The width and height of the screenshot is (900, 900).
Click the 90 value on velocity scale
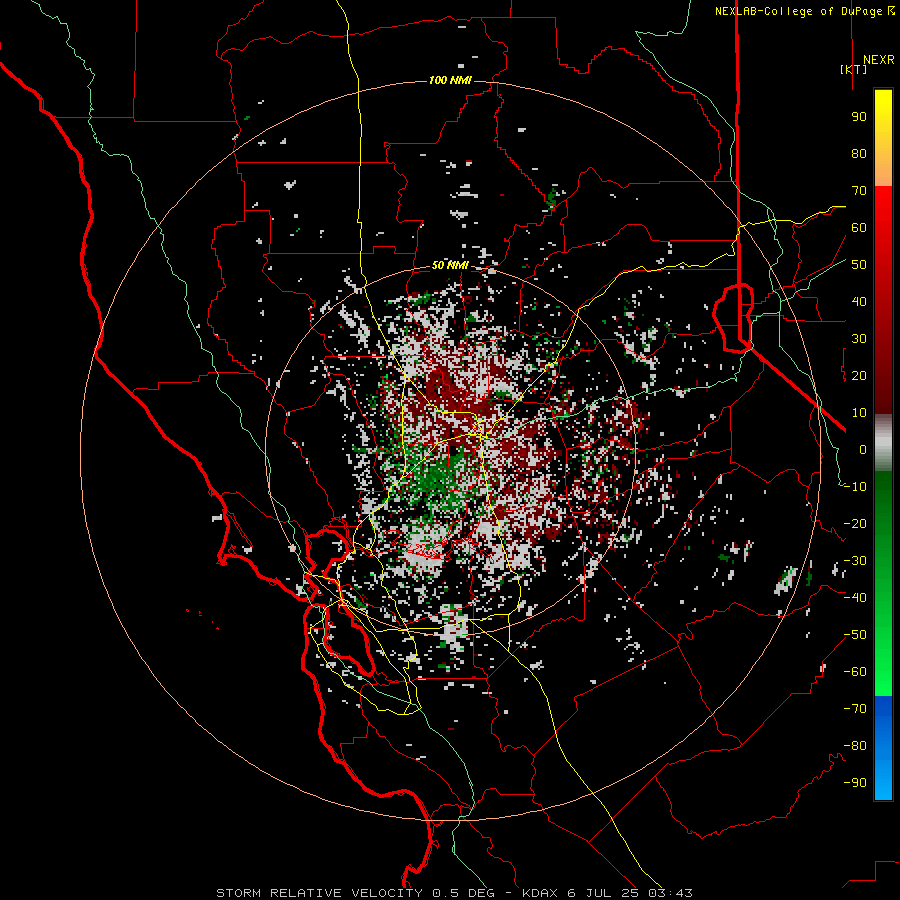[859, 117]
